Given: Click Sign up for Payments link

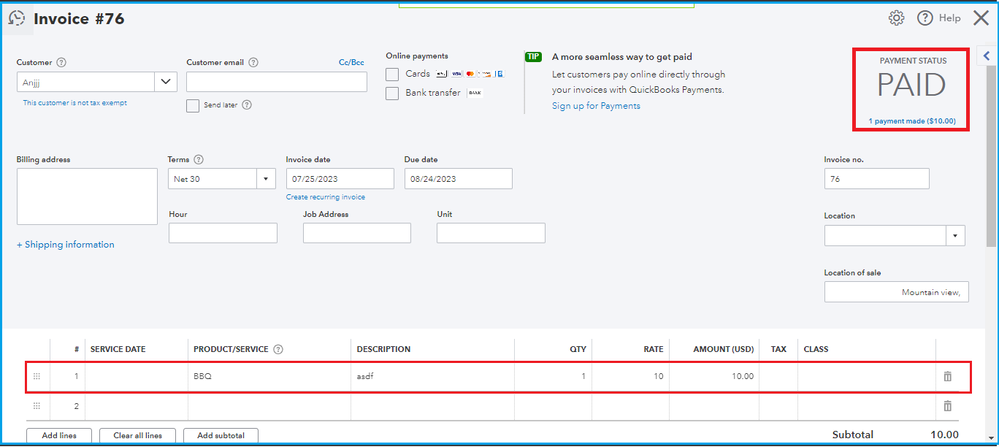Looking at the screenshot, I should pyautogui.click(x=596, y=106).
